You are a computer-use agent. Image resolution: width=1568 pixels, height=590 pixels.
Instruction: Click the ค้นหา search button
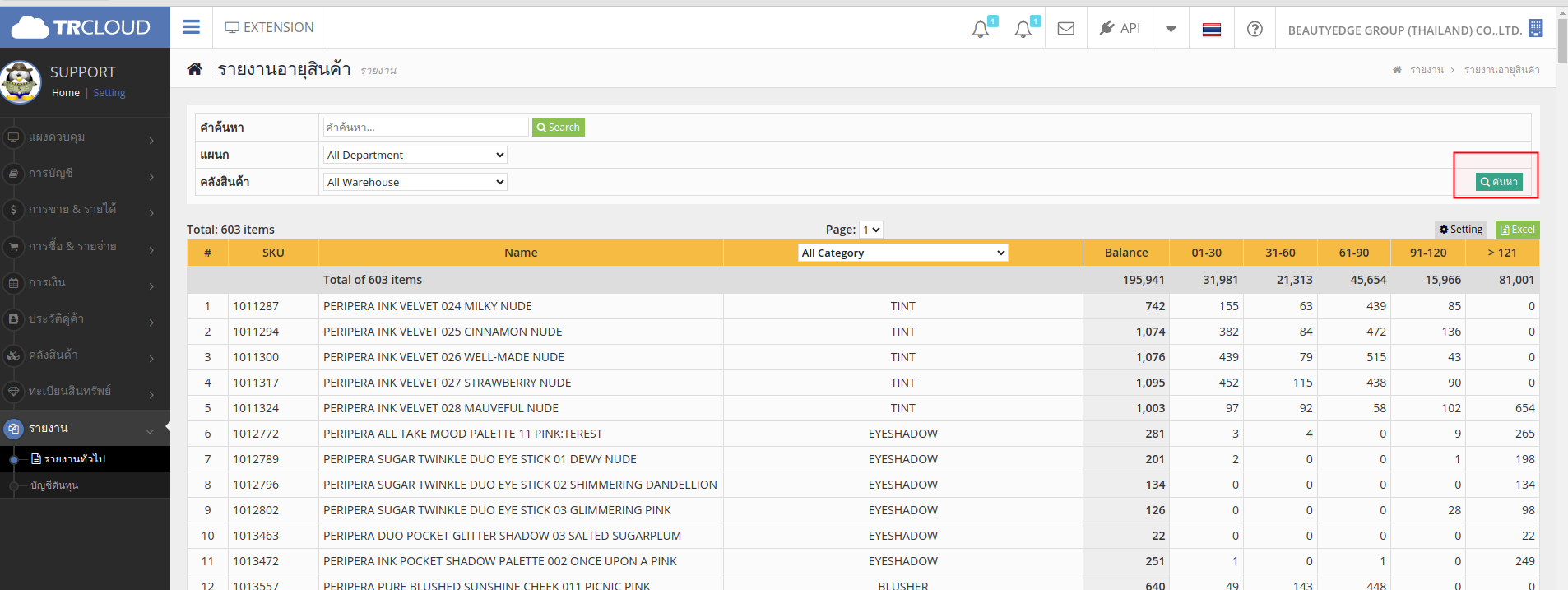[1499, 182]
